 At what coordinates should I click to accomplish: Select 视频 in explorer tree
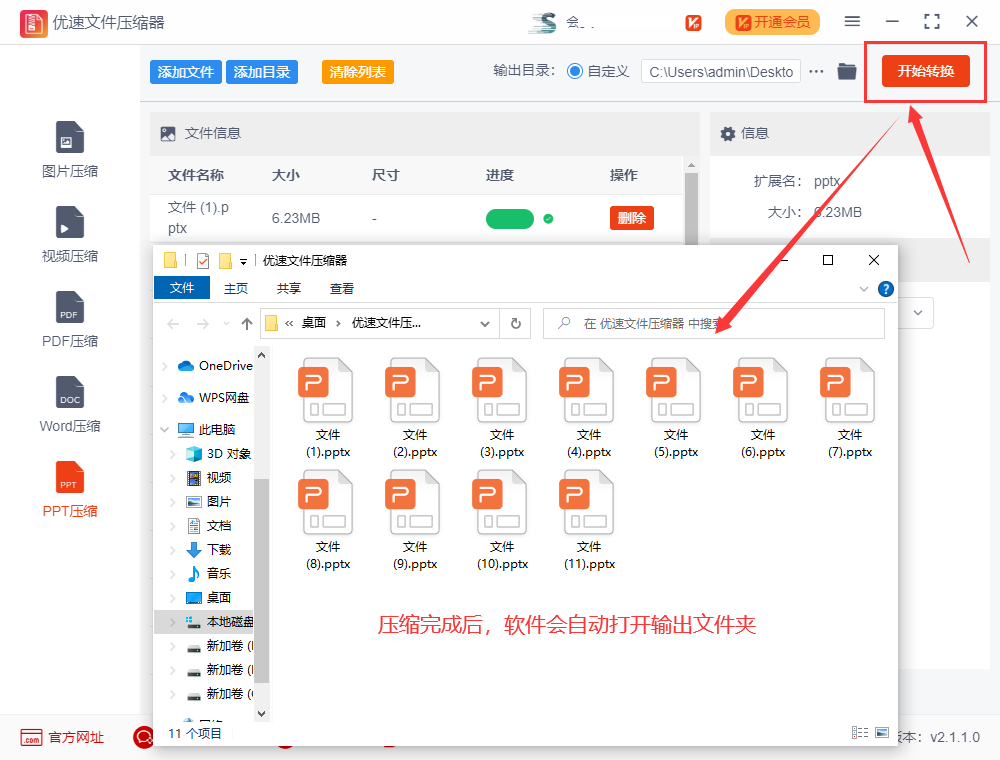point(218,478)
